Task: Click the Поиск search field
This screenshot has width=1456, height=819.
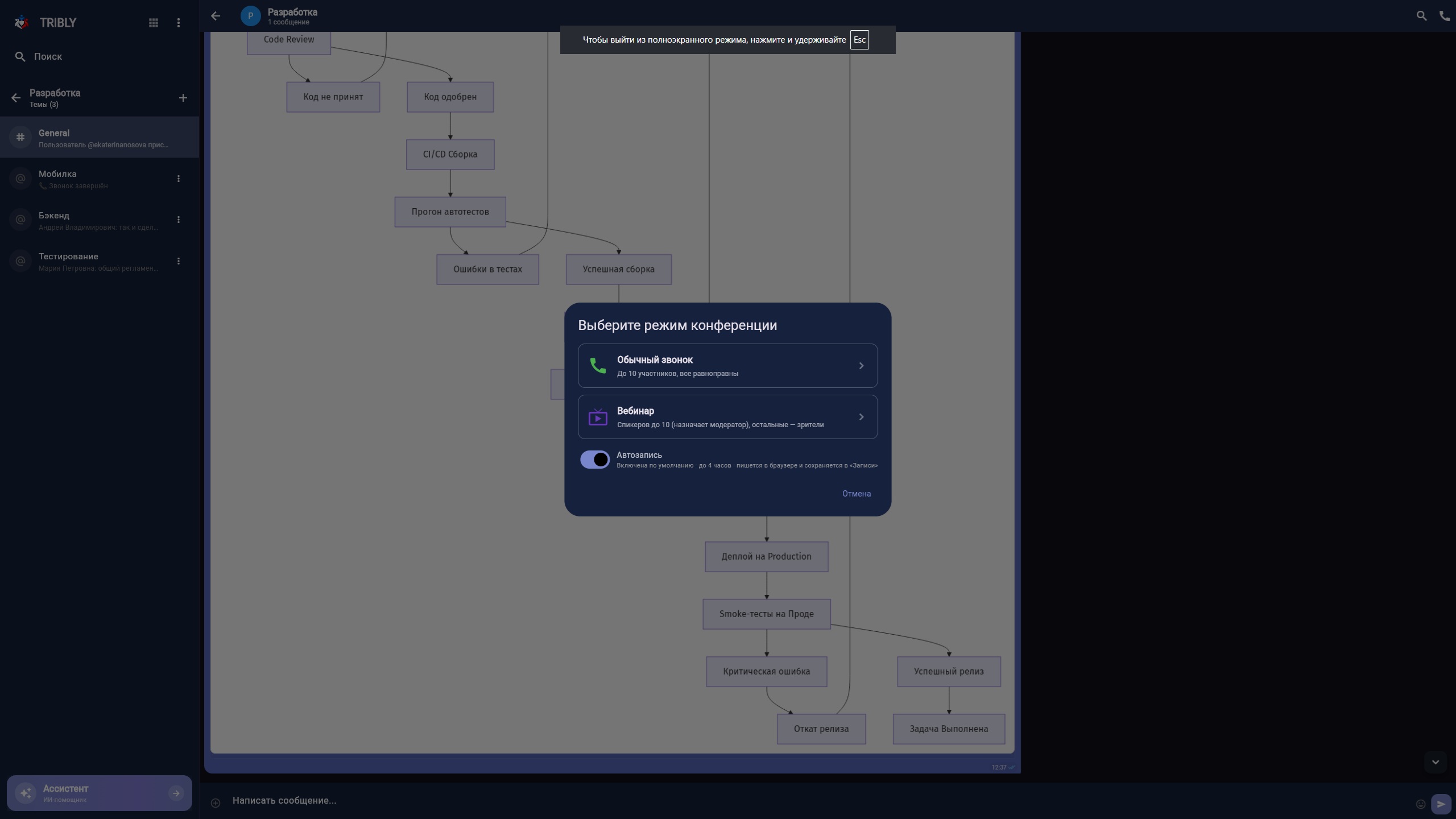Action: pyautogui.click(x=100, y=57)
